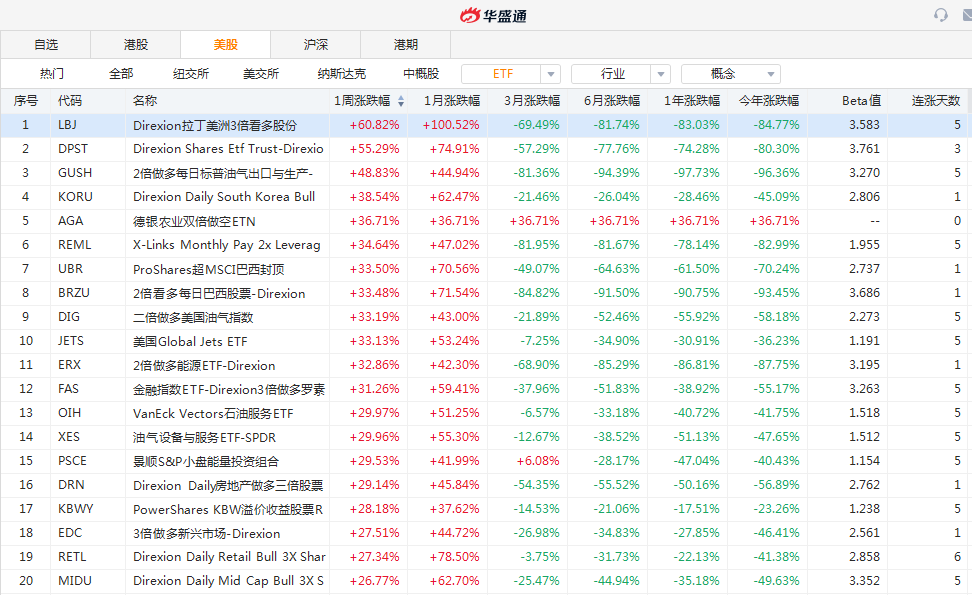972x595 pixels.
Task: Open the 行业 dropdown
Action: (x=621, y=74)
